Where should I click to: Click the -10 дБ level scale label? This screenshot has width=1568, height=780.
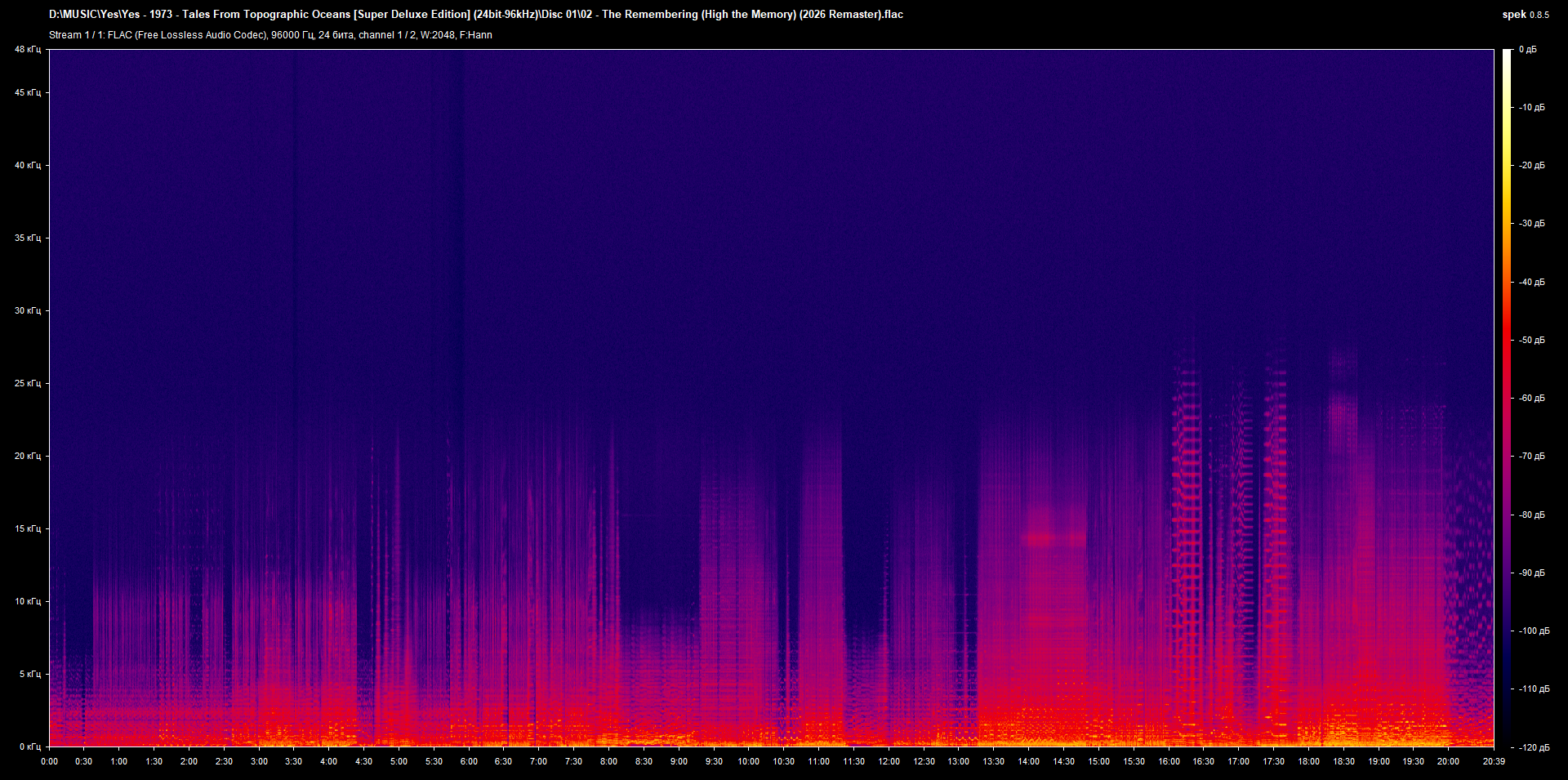click(1531, 108)
